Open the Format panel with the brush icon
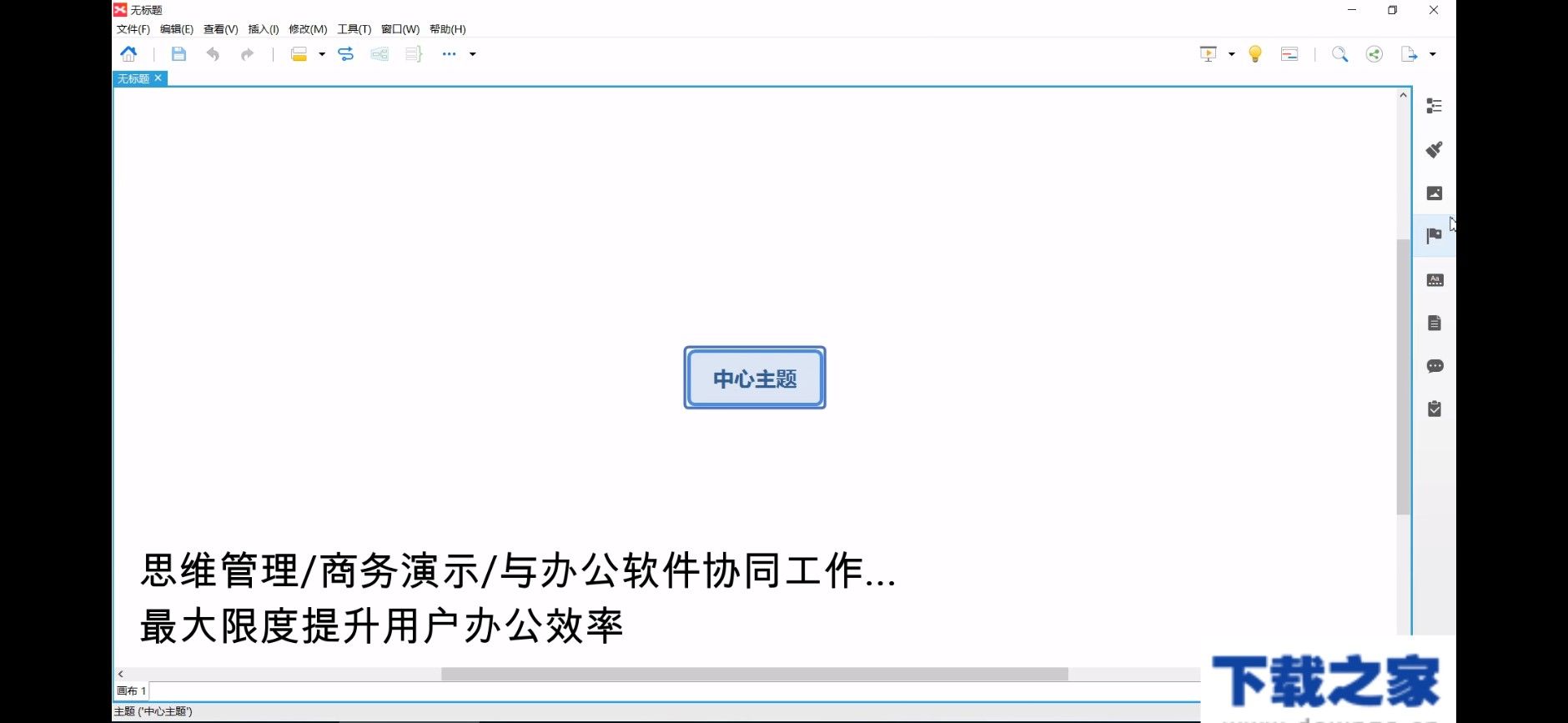Viewport: 1568px width, 723px height. point(1435,150)
